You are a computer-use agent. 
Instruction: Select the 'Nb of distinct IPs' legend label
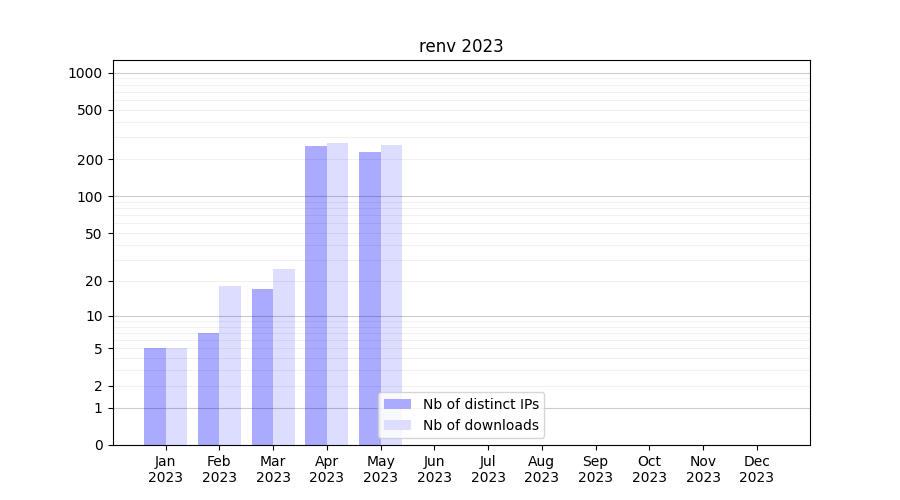click(x=480, y=404)
